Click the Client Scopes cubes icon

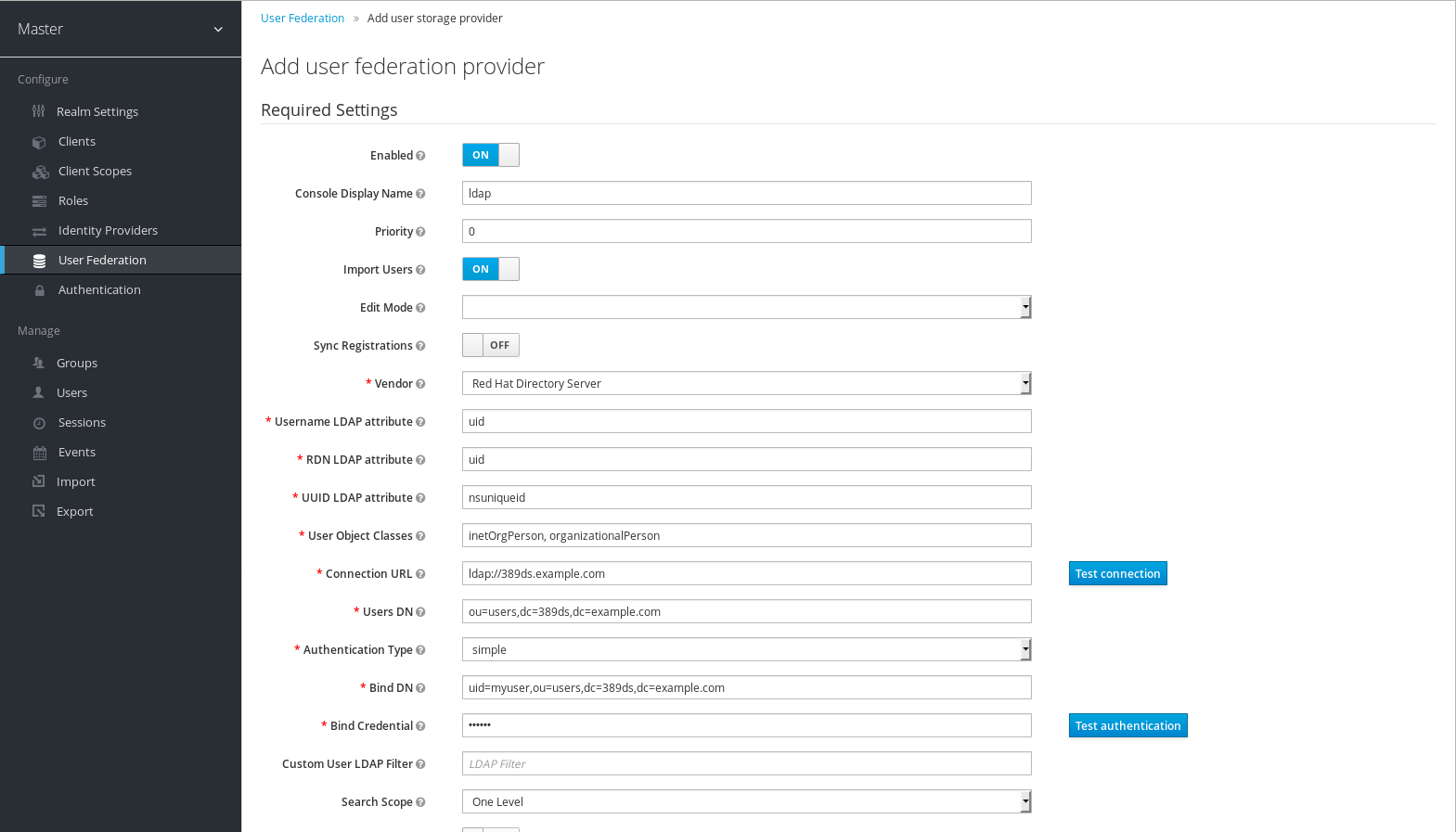click(40, 172)
